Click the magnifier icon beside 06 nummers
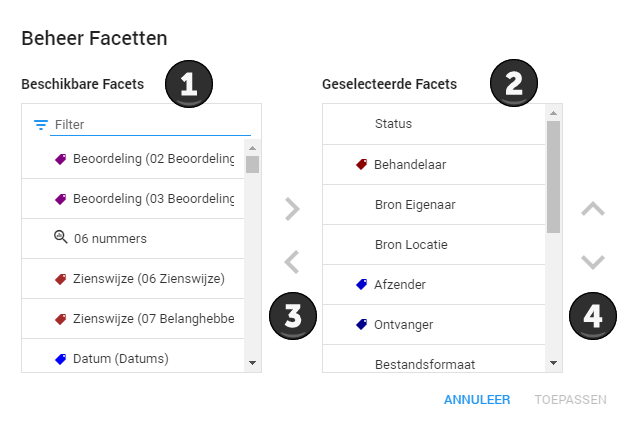The image size is (639, 440). tap(61, 237)
